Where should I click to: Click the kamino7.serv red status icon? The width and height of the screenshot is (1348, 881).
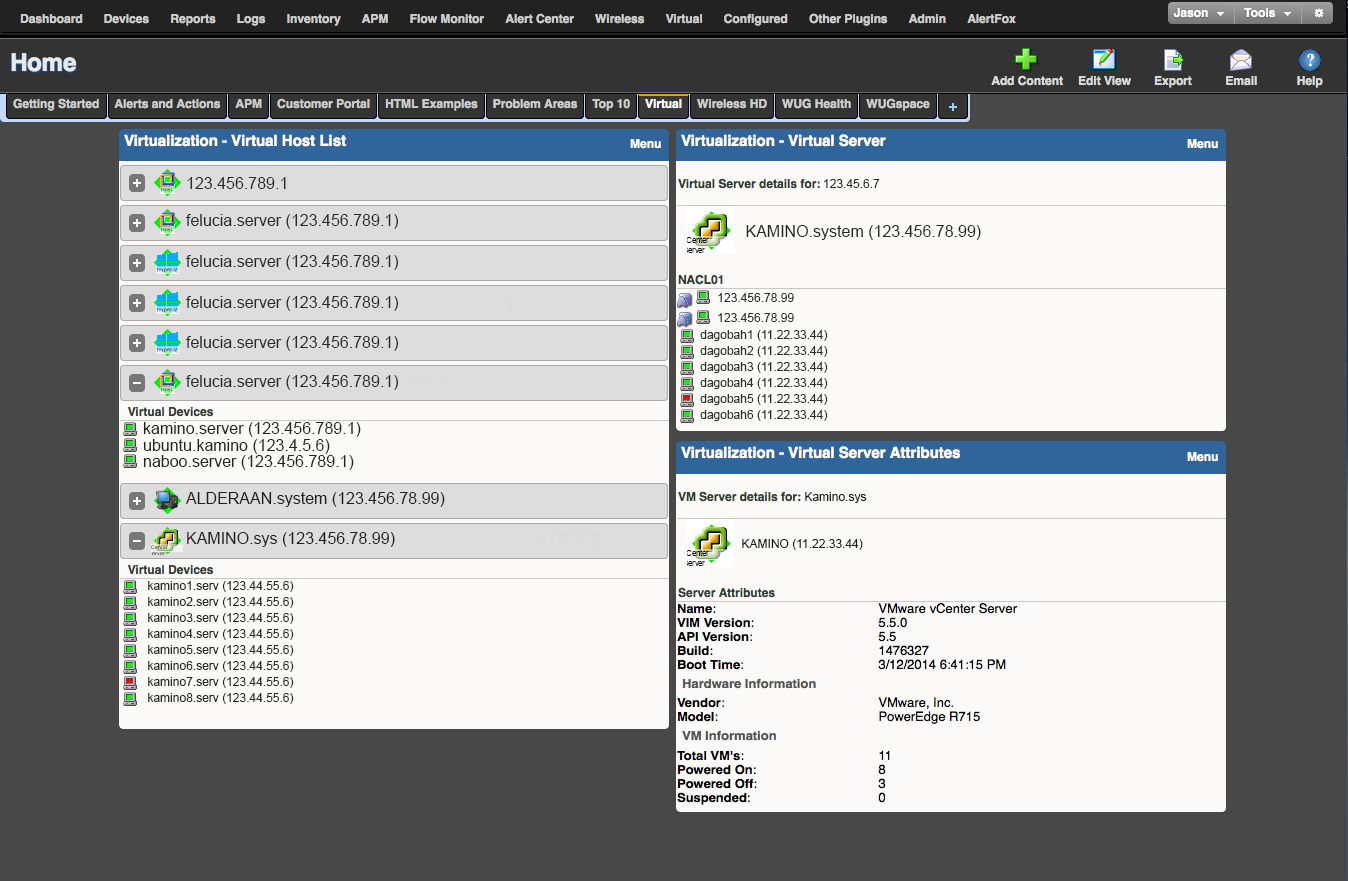130,682
